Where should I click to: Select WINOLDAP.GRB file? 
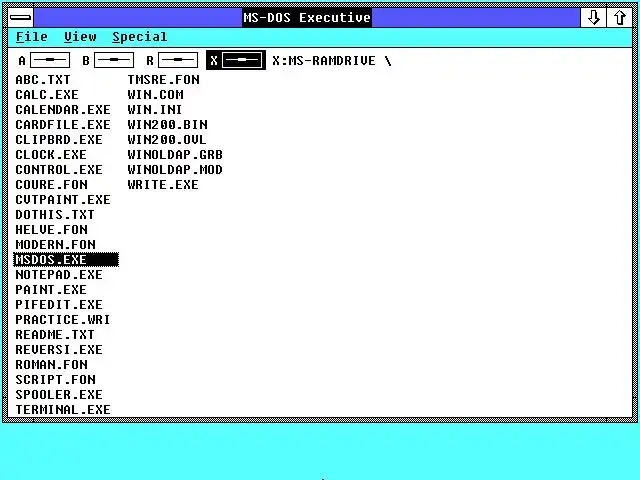175,155
